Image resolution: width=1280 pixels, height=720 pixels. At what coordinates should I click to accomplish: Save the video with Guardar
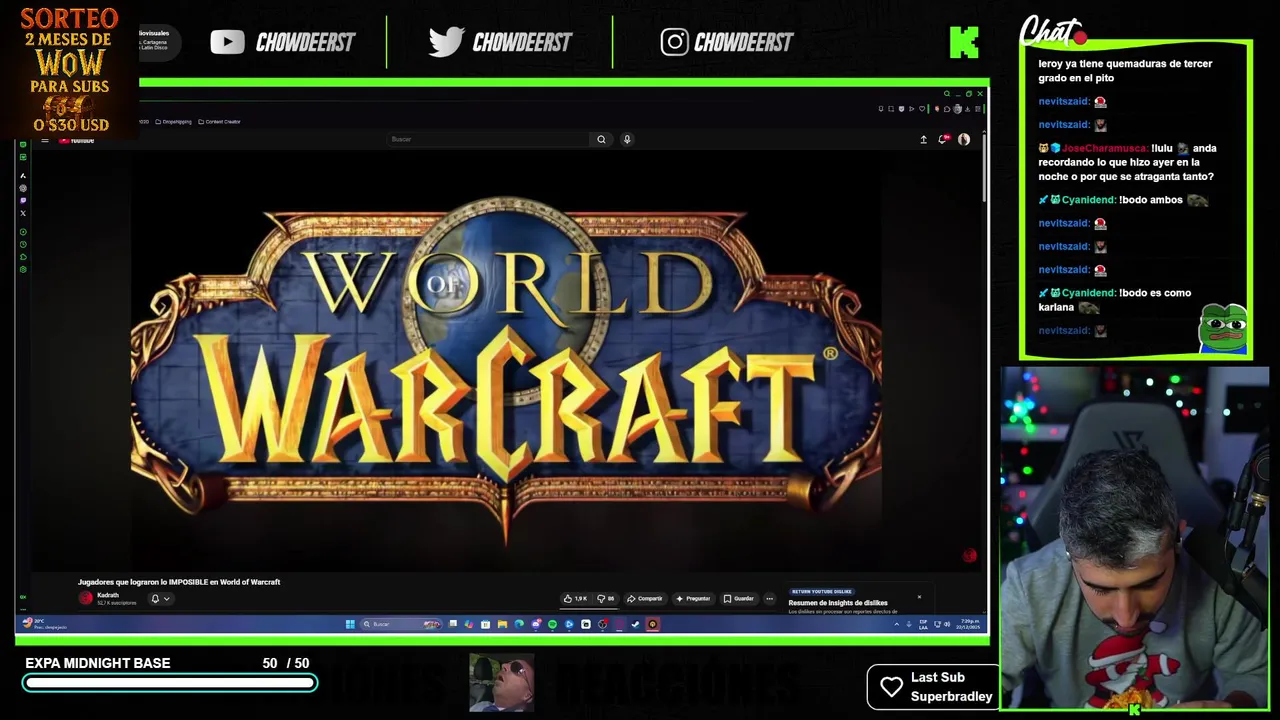point(739,598)
